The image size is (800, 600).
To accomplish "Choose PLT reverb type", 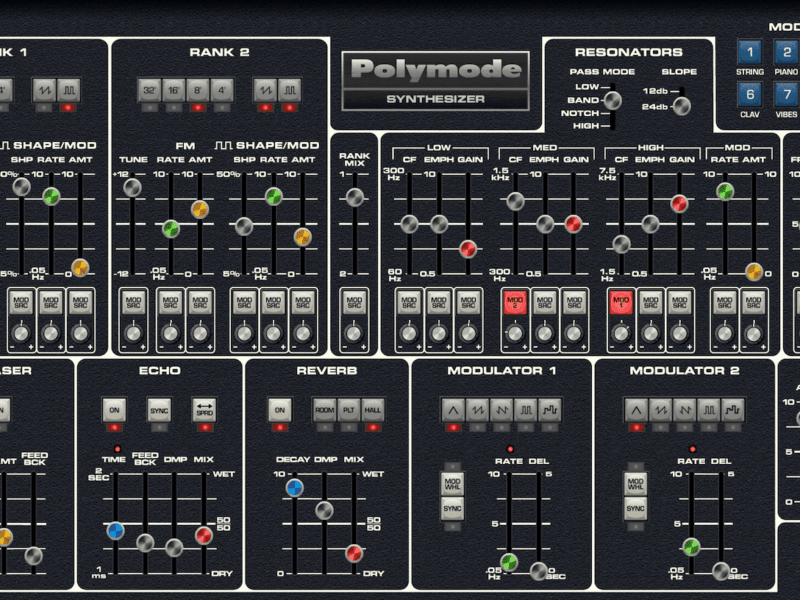I will pyautogui.click(x=348, y=410).
